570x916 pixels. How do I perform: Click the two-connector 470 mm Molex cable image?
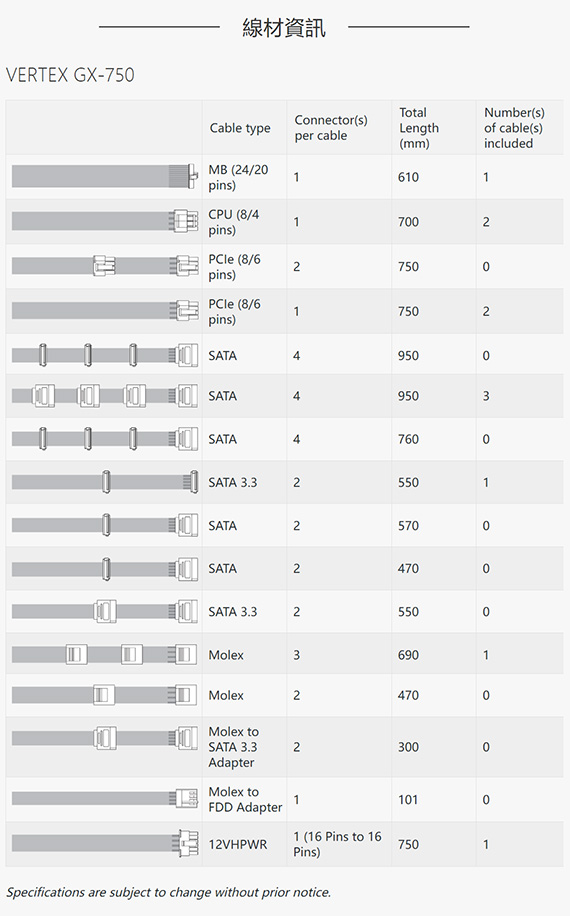[x=105, y=695]
